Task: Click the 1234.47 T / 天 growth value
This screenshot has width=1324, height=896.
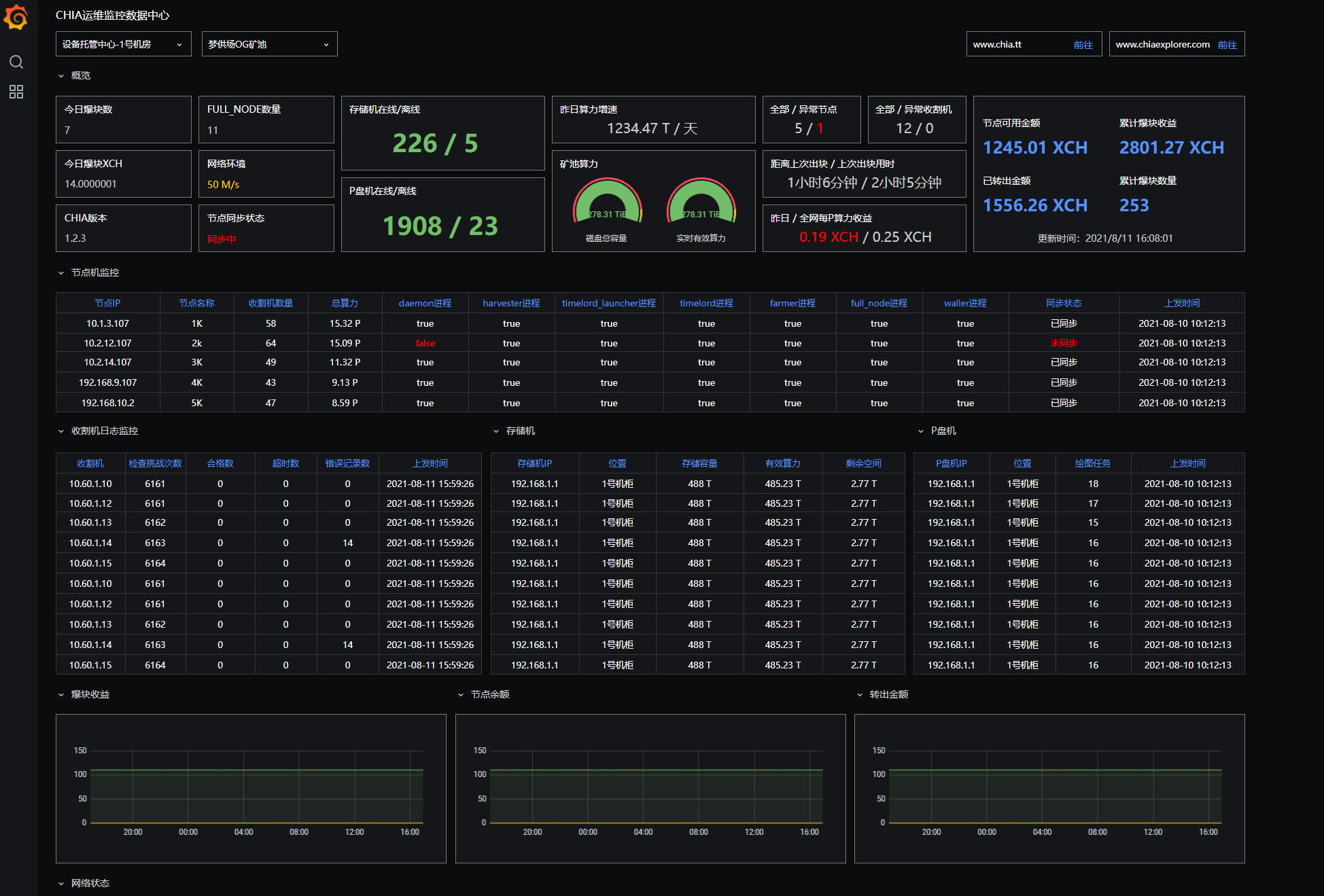Action: pos(652,128)
